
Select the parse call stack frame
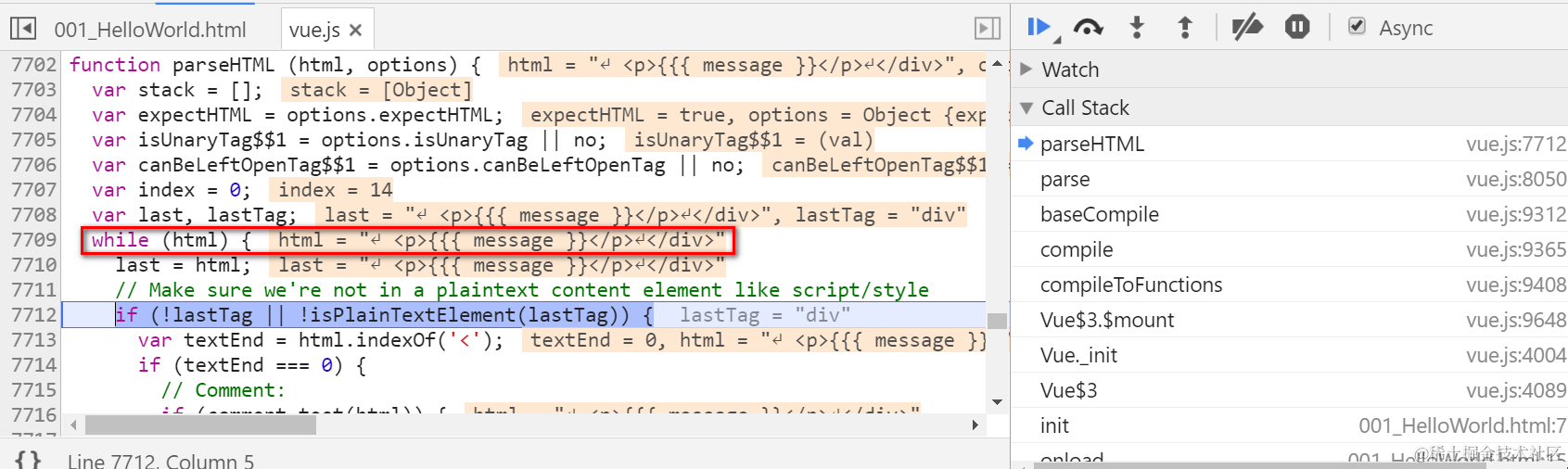pos(1290,179)
